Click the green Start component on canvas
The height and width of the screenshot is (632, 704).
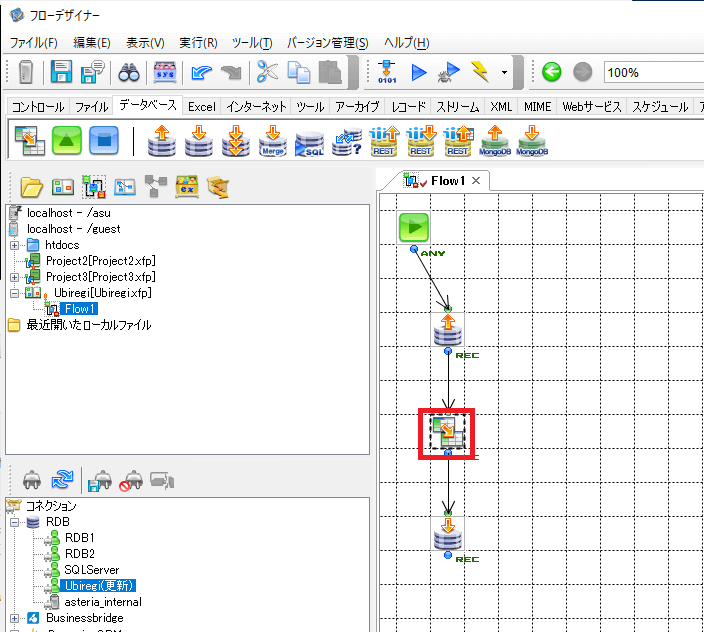414,227
